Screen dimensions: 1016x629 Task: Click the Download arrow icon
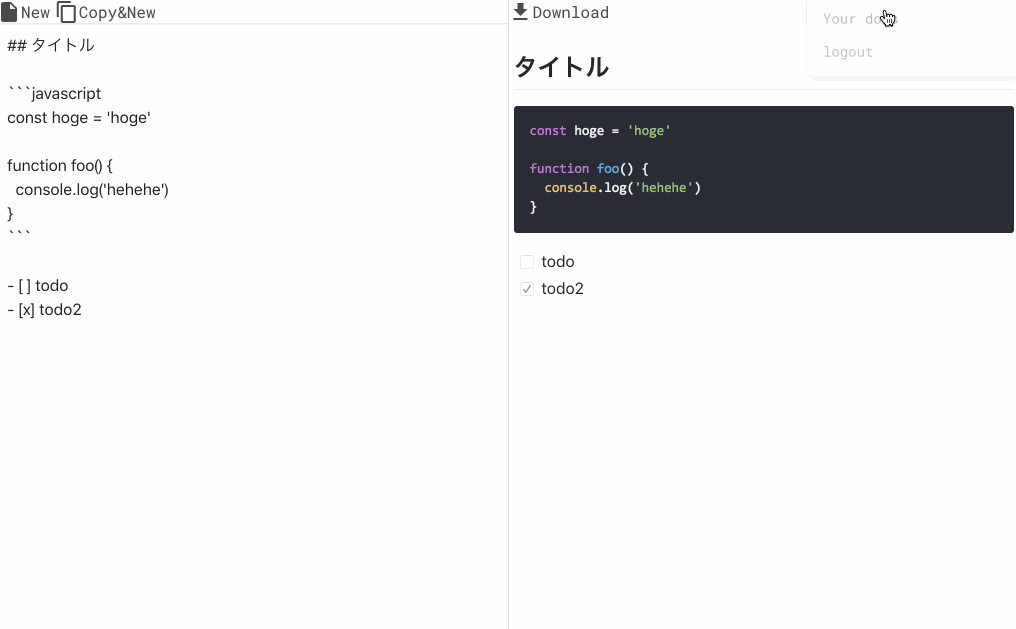pos(520,12)
